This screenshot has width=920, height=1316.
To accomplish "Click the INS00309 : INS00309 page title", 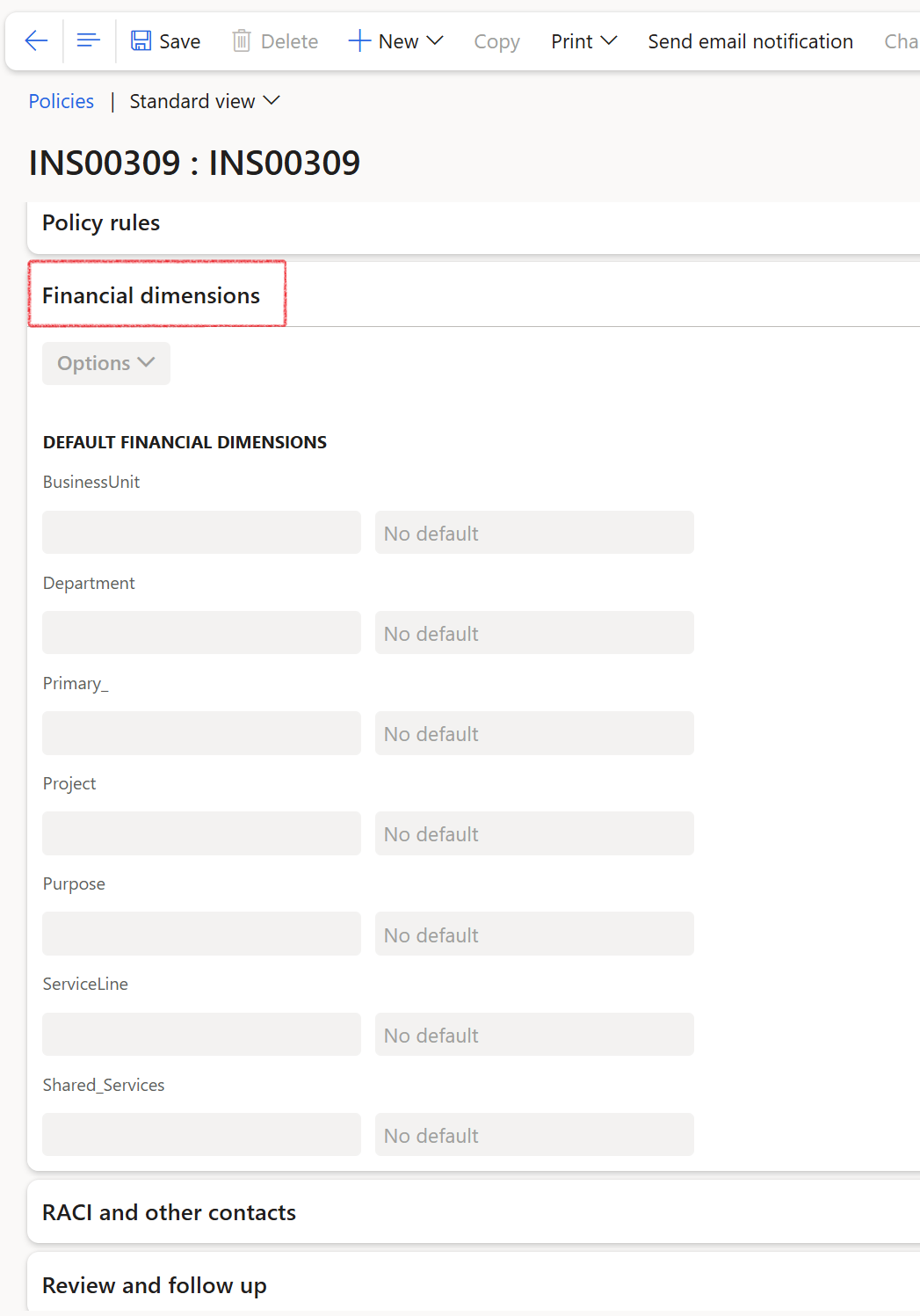I will point(195,163).
